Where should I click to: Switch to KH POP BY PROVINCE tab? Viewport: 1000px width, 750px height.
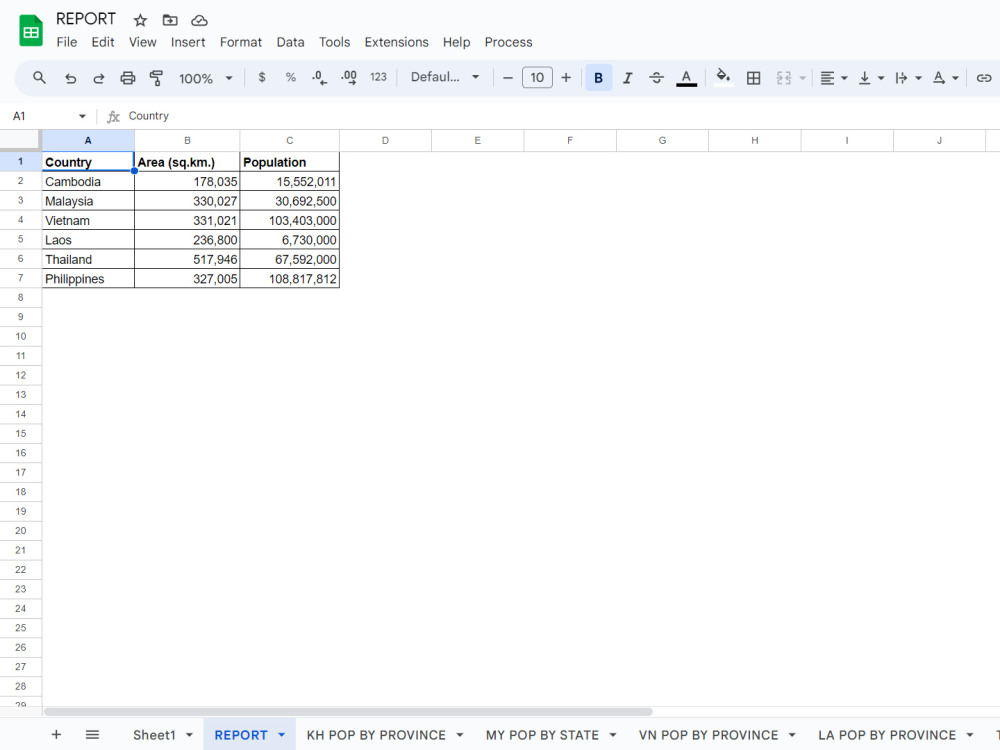(376, 735)
